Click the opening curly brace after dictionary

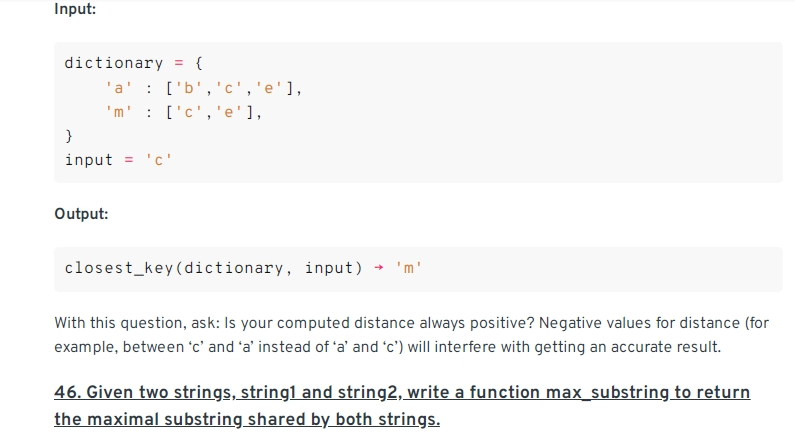(x=199, y=63)
